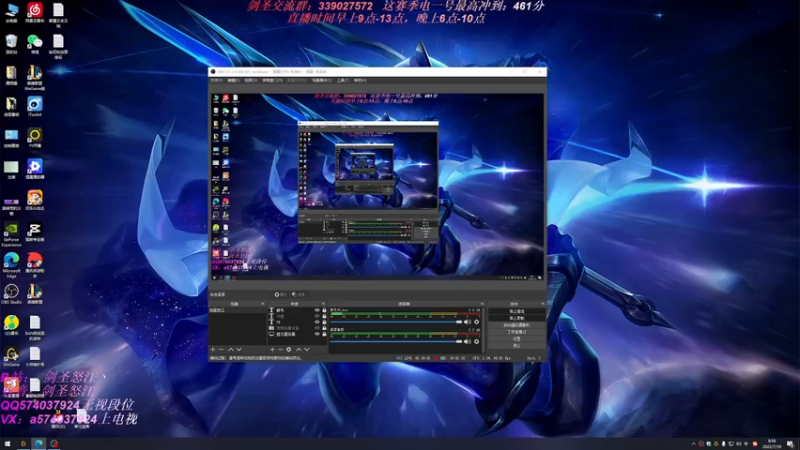Viewport: 800px width, 450px height.
Task: Toggle lock on the display capture source
Action: [324, 334]
